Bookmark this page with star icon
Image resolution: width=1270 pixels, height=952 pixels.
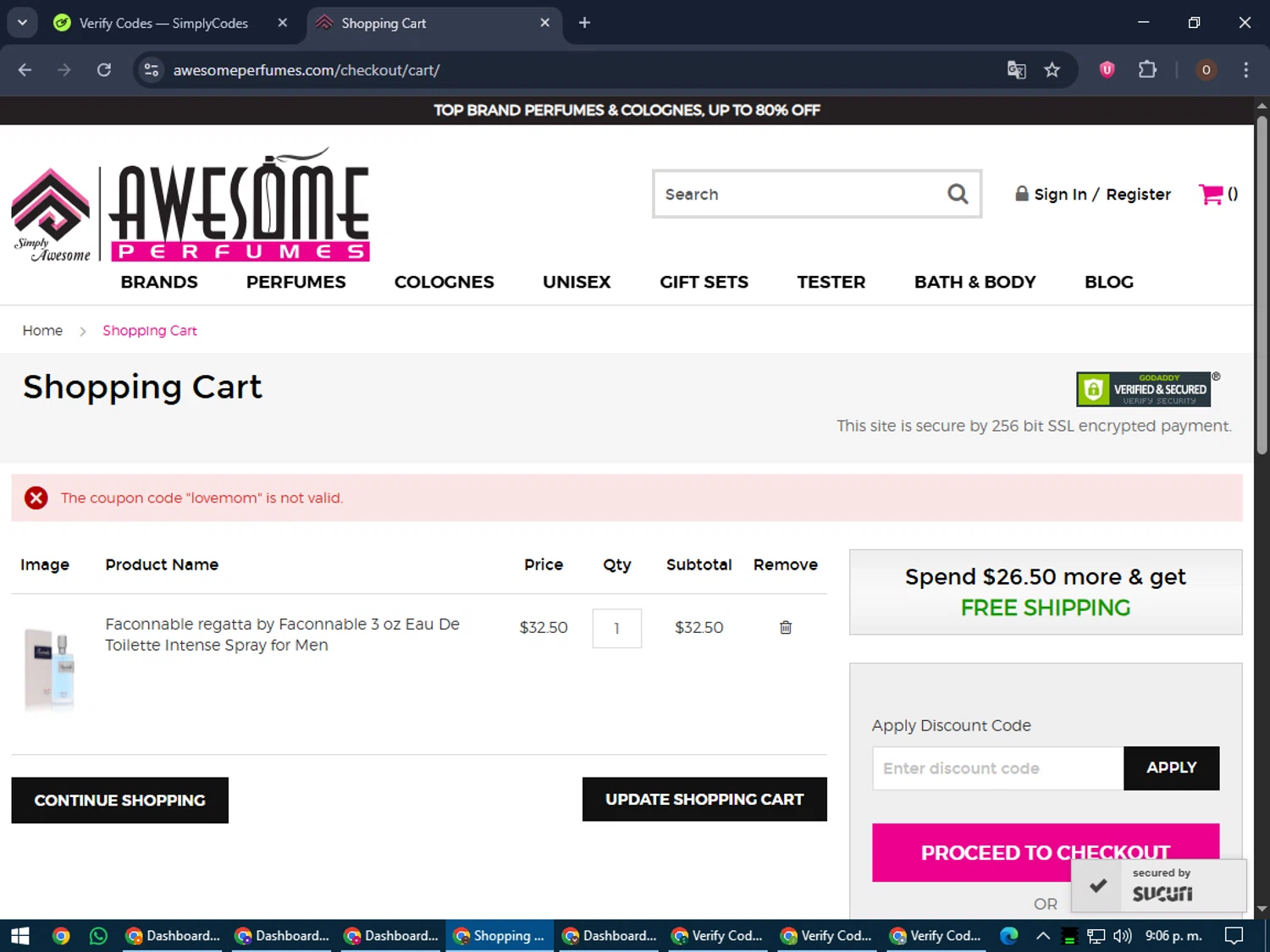1052,69
